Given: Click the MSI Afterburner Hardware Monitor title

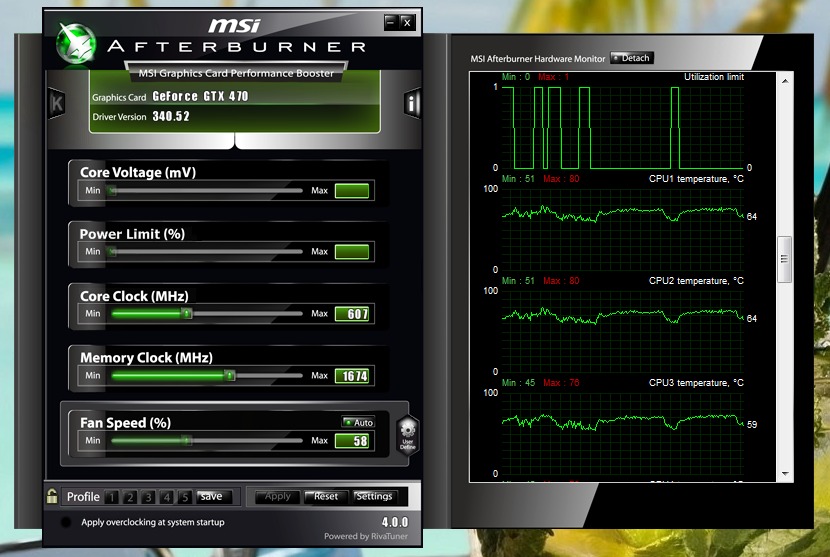Looking at the screenshot, I should 537,59.
